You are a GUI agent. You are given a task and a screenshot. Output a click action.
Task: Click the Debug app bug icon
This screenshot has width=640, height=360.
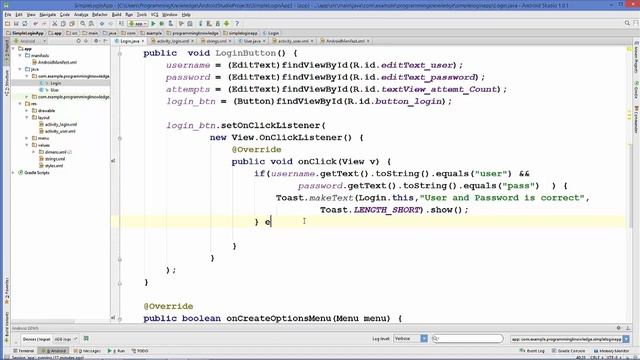click(162, 24)
